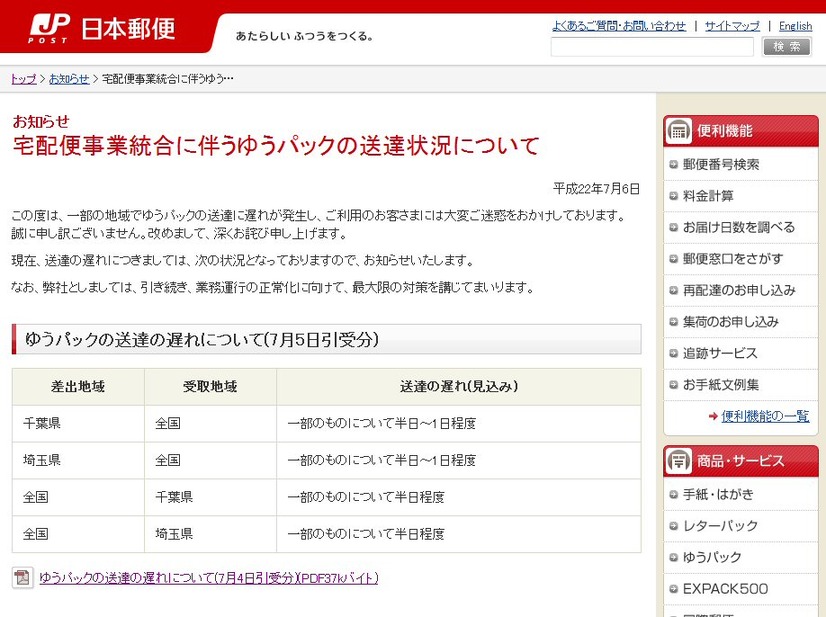
Task: Click the 送達の遅れ(見込み) column header
Action: (x=459, y=387)
